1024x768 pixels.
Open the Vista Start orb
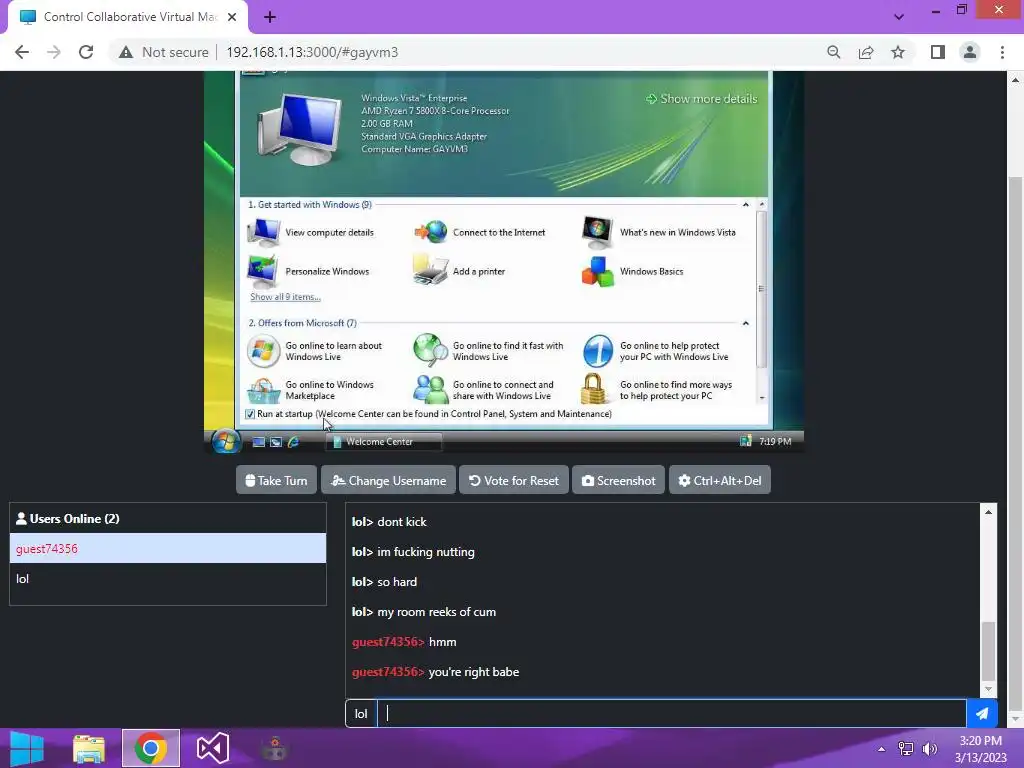click(226, 441)
